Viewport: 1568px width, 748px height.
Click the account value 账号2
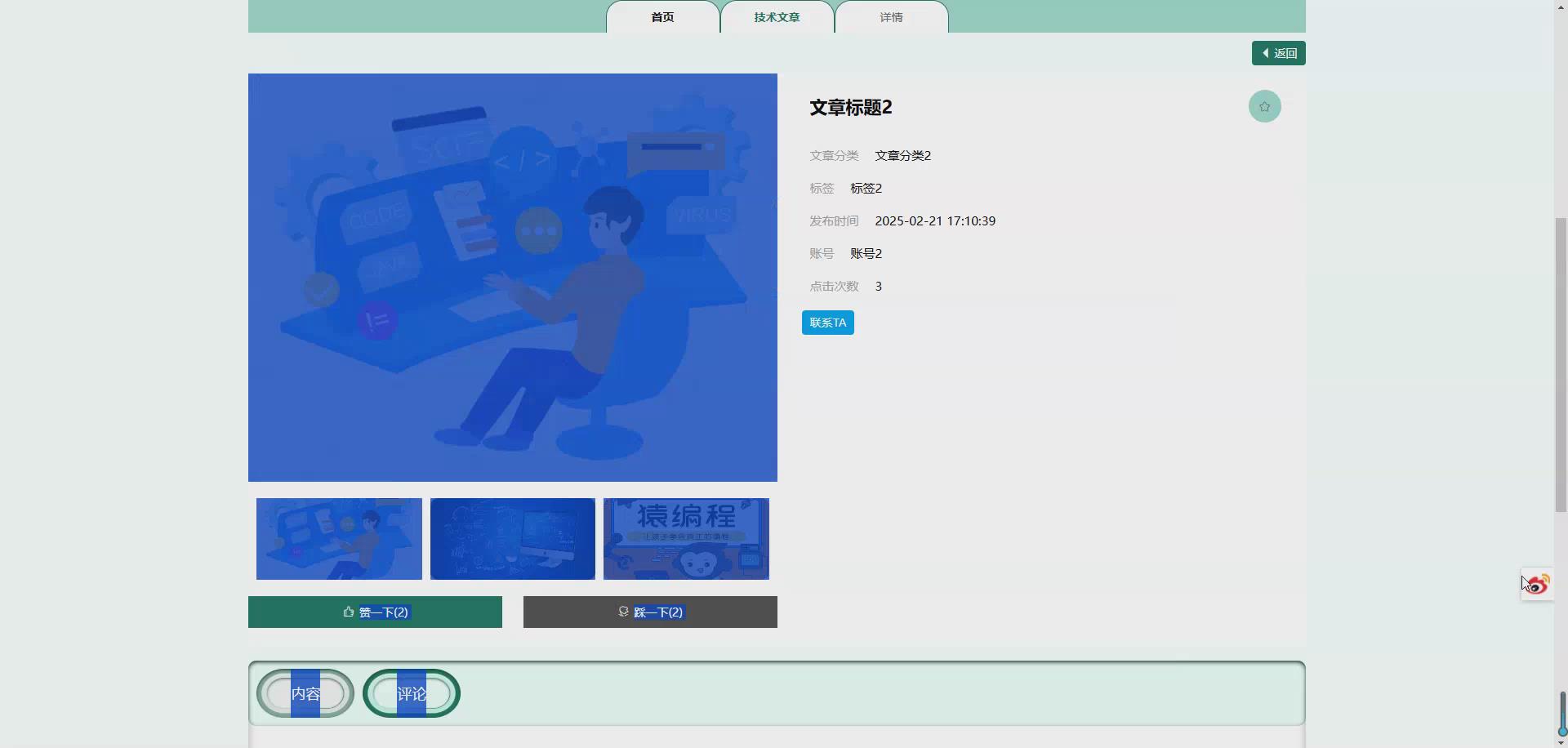coord(866,253)
